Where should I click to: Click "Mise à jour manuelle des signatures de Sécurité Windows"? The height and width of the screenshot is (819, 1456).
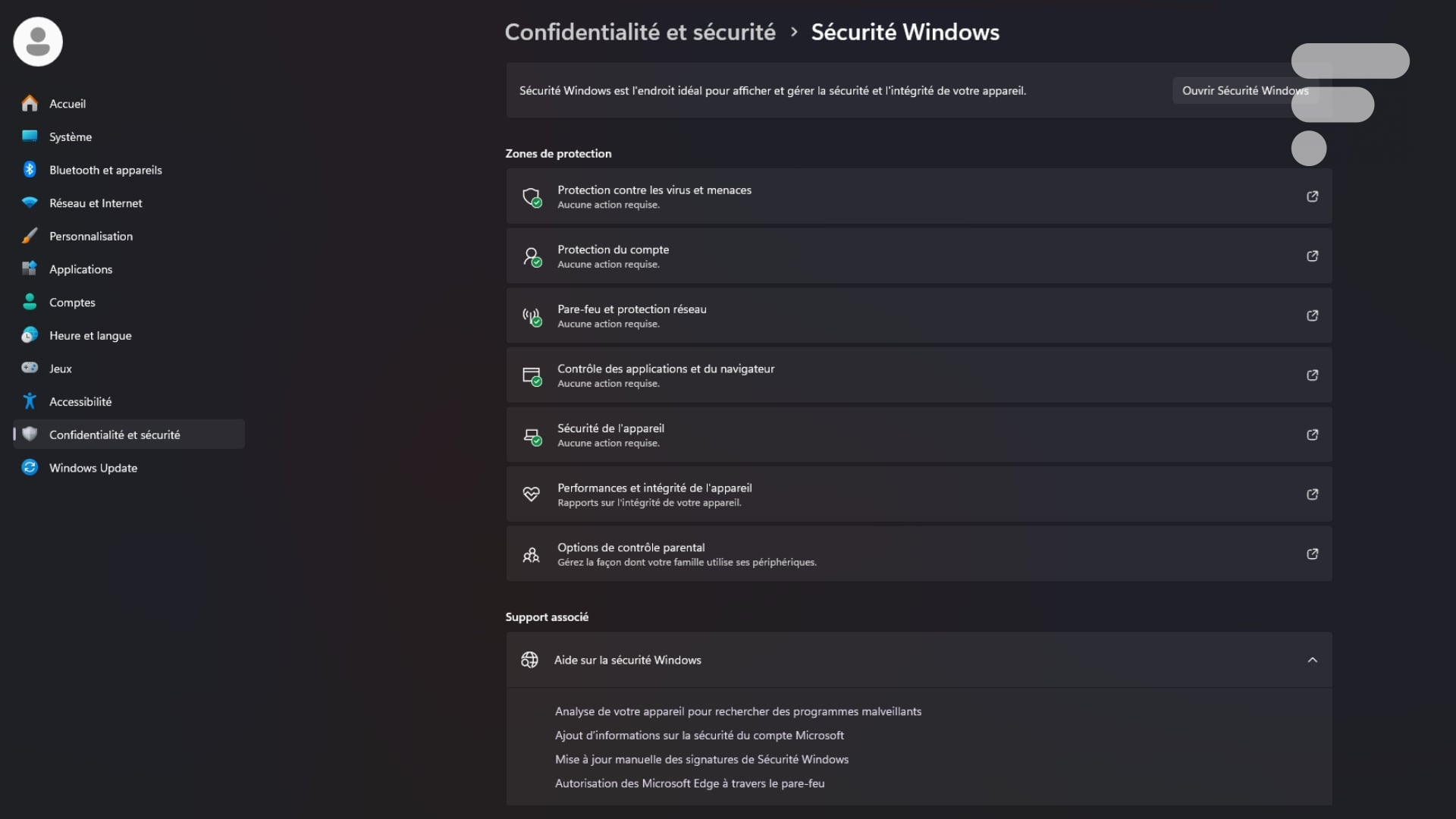701,759
